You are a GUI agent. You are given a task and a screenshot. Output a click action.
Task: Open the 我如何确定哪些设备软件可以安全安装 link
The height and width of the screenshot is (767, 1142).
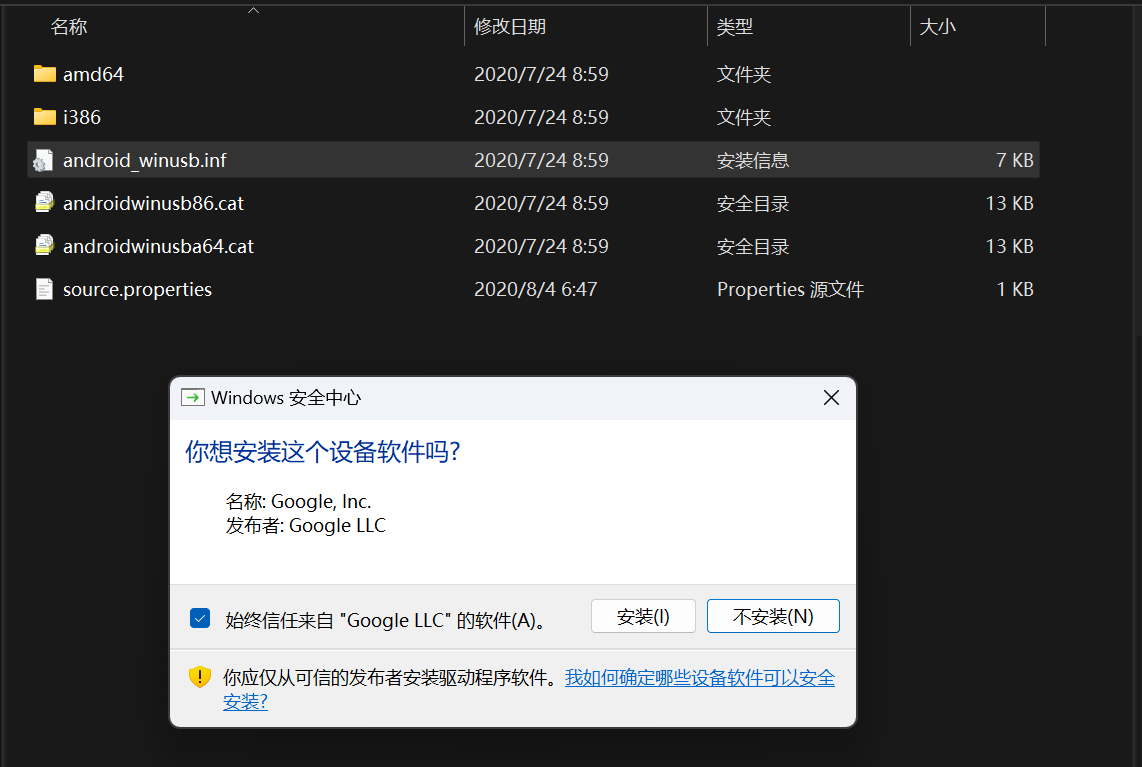click(699, 678)
